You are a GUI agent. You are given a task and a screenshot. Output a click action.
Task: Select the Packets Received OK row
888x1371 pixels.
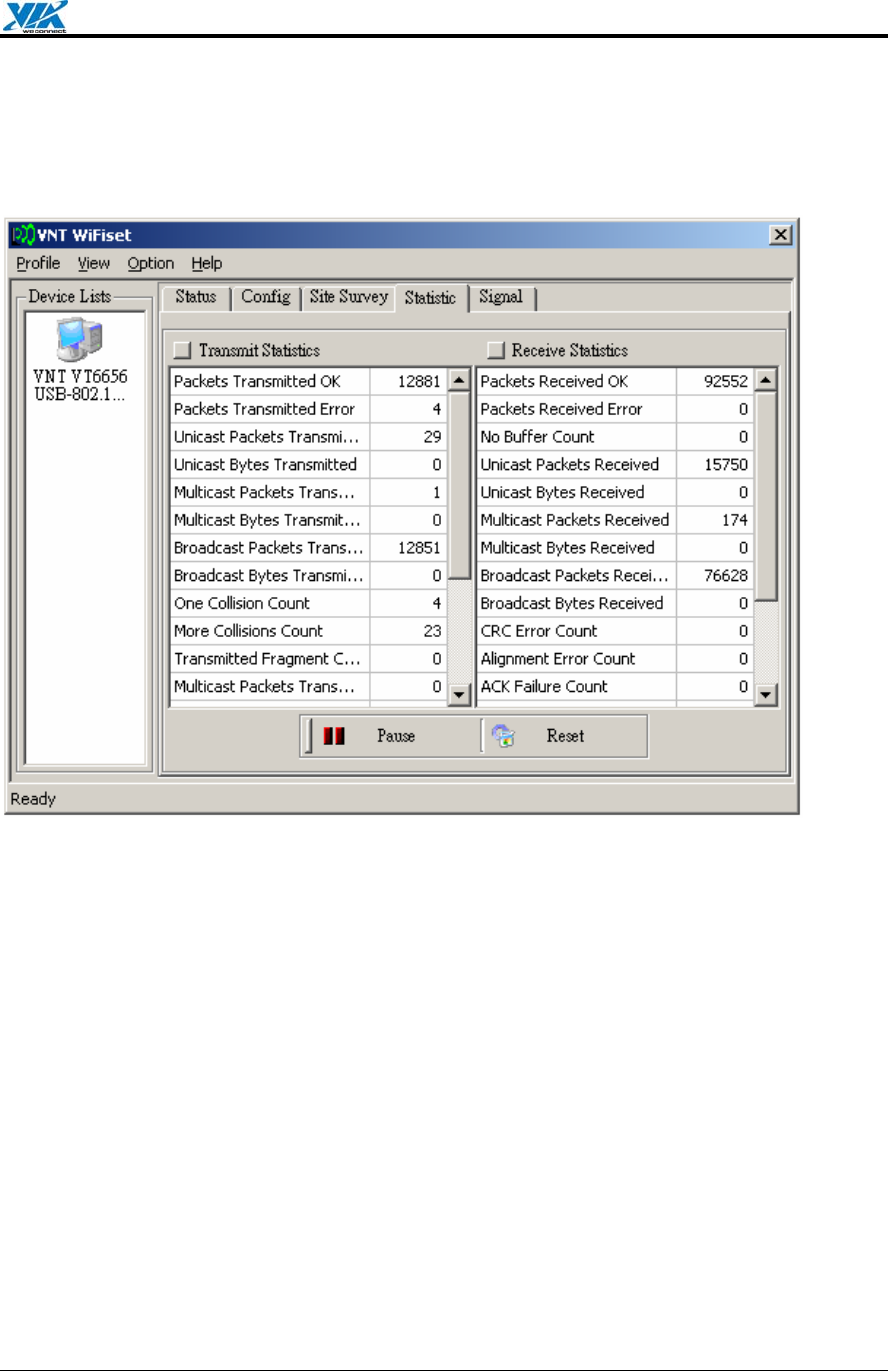point(616,381)
